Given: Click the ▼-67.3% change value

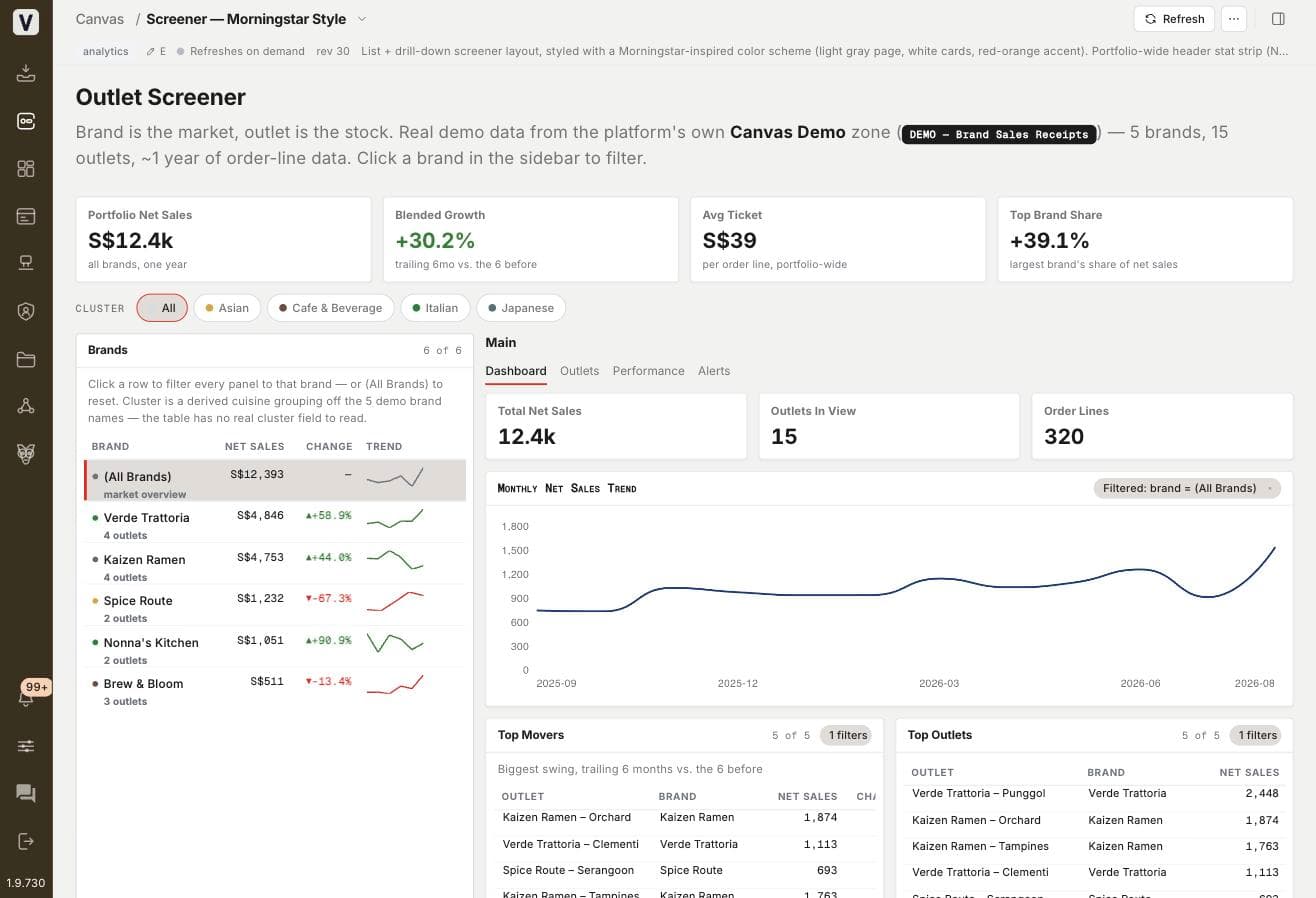Looking at the screenshot, I should tap(328, 599).
